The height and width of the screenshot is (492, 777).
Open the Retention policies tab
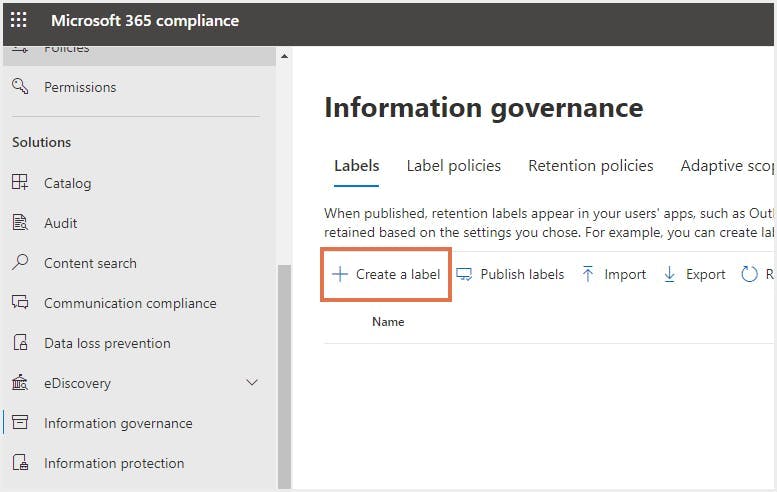pyautogui.click(x=591, y=165)
